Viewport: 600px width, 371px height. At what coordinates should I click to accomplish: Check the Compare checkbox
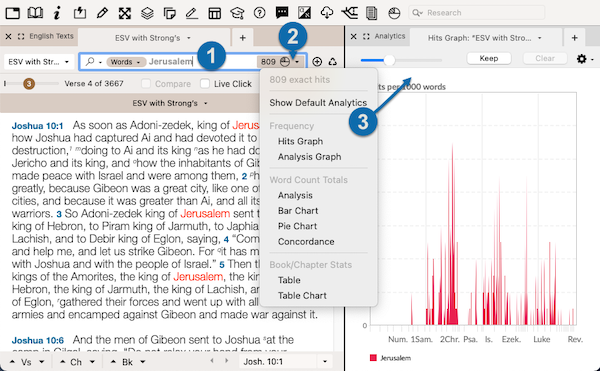click(x=145, y=83)
